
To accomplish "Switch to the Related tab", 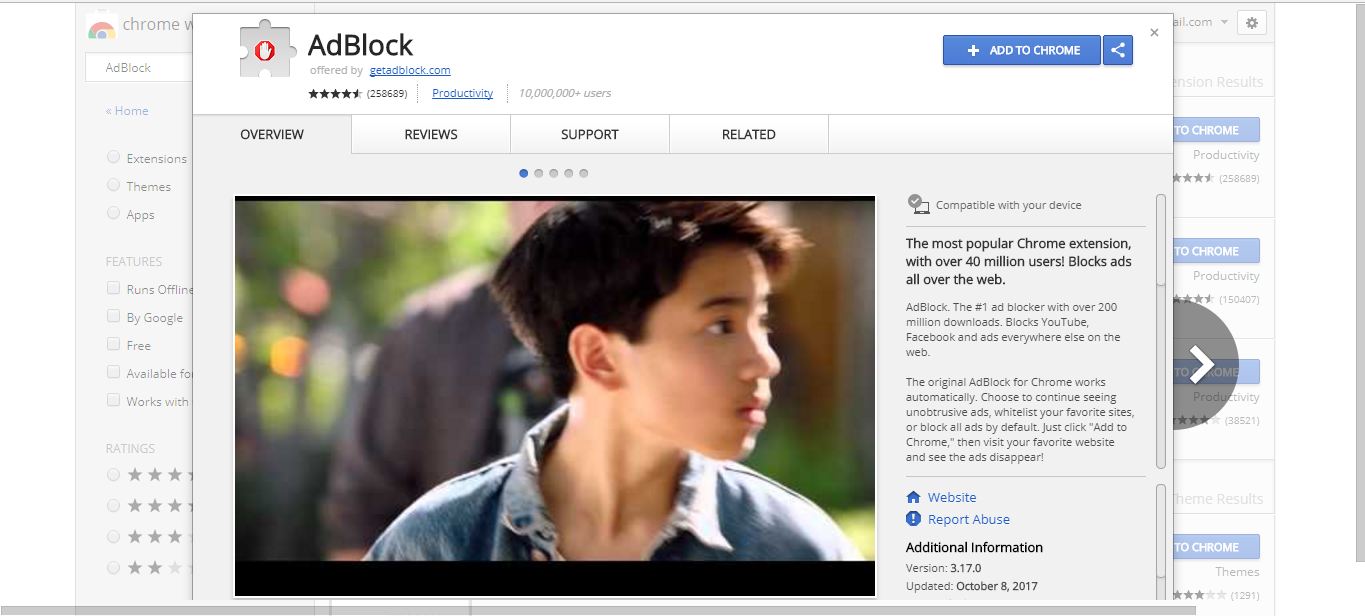I will [749, 134].
